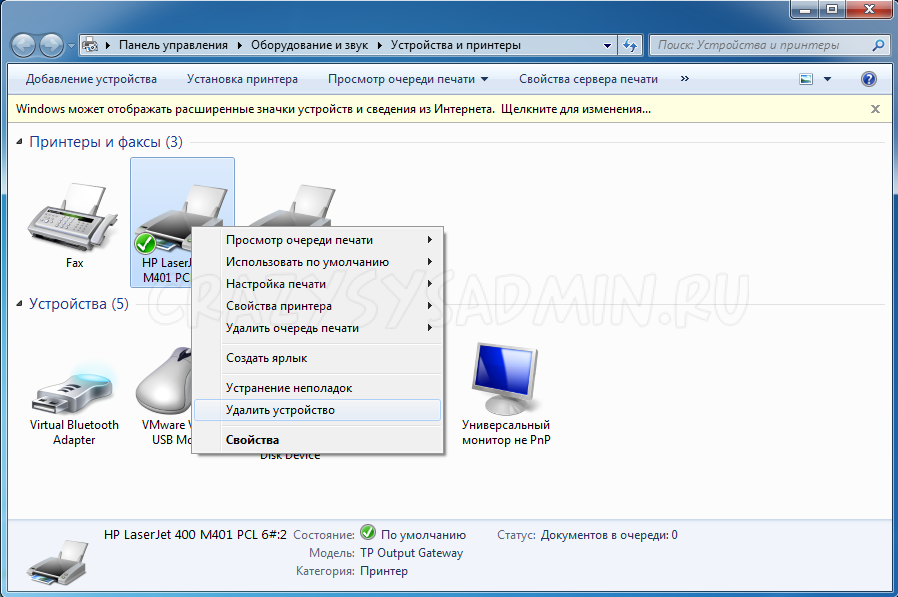Open help with the question mark icon
This screenshot has width=898, height=597.
point(869,79)
